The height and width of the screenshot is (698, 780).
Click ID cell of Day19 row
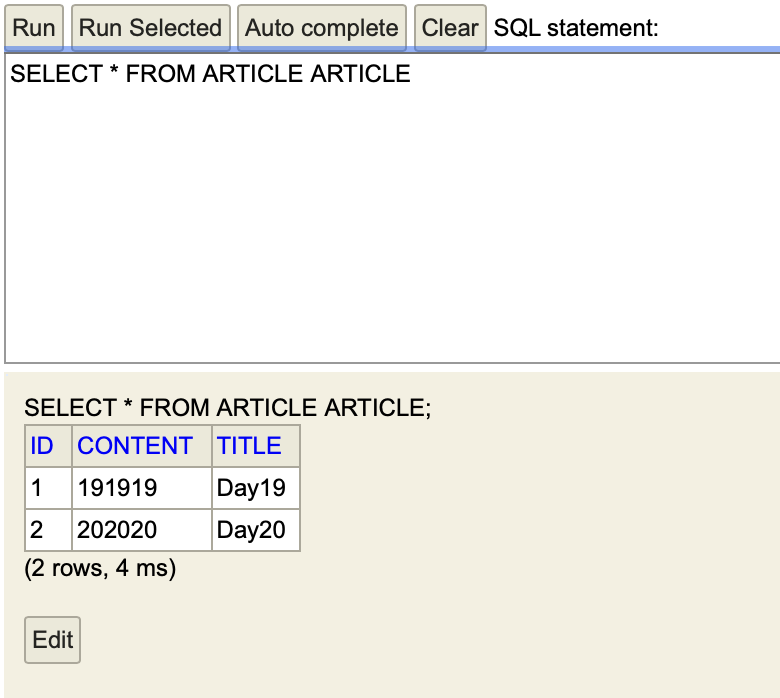(x=48, y=488)
